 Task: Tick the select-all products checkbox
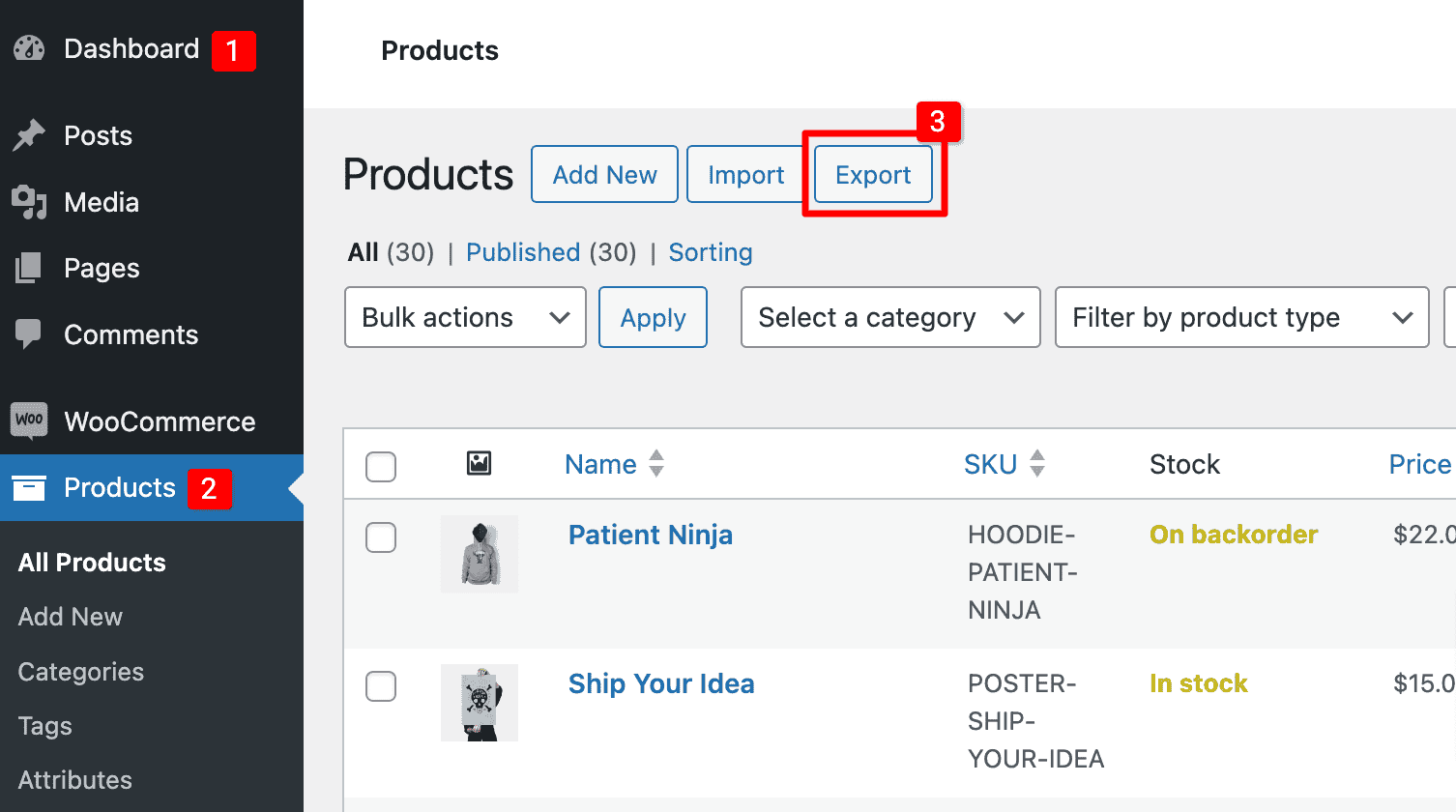coord(381,467)
